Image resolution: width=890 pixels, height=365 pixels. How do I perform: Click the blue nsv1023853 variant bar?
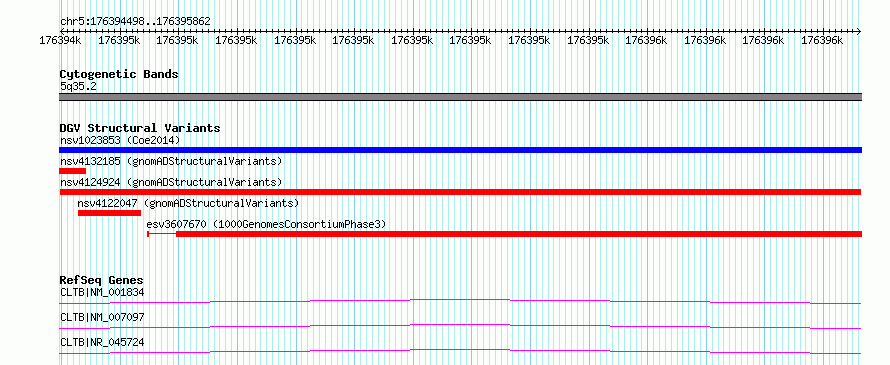click(460, 150)
